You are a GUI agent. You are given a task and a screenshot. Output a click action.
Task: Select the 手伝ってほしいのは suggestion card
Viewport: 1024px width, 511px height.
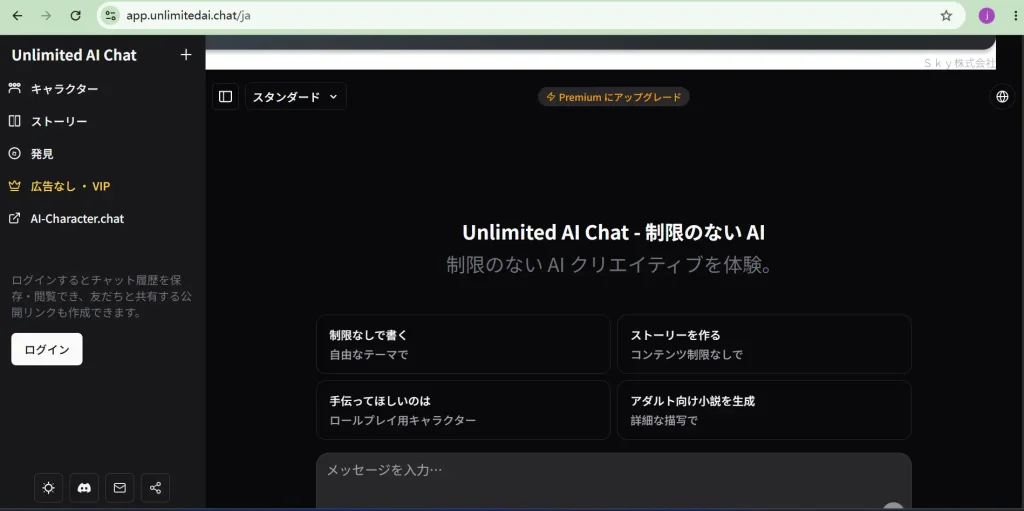(x=463, y=410)
